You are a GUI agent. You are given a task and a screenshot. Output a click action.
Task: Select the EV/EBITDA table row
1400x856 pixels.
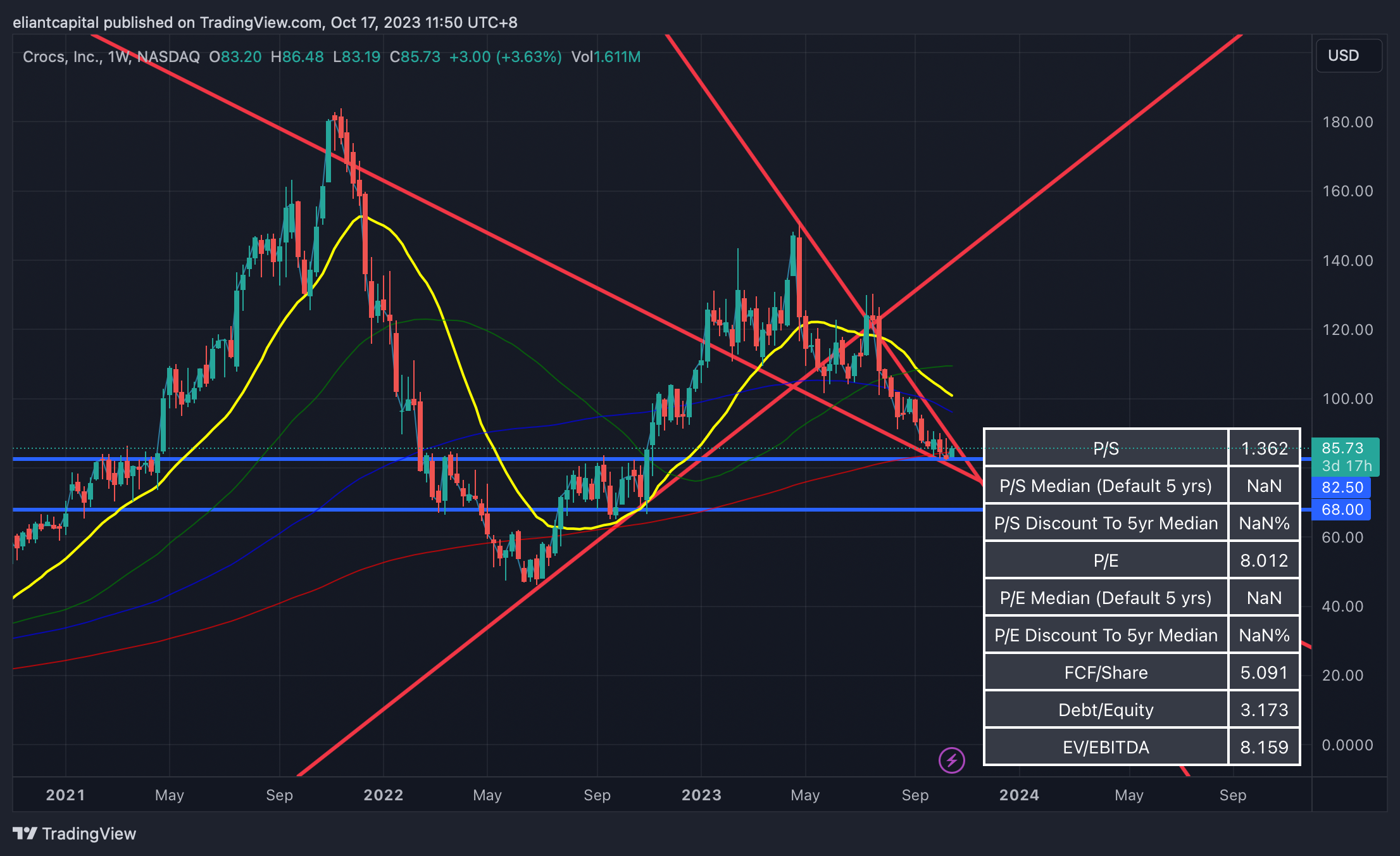click(x=1106, y=747)
